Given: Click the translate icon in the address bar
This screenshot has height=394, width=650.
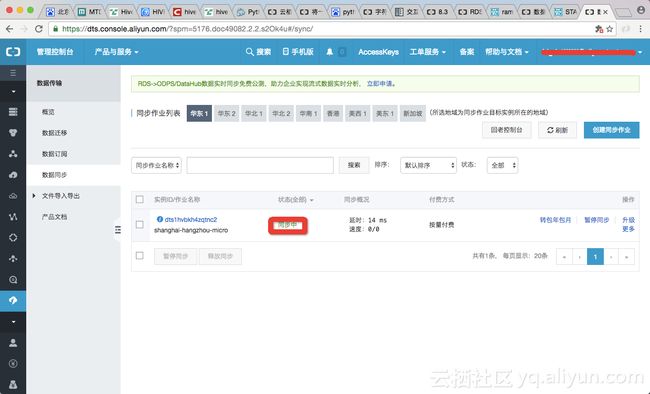Looking at the screenshot, I should (599, 29).
